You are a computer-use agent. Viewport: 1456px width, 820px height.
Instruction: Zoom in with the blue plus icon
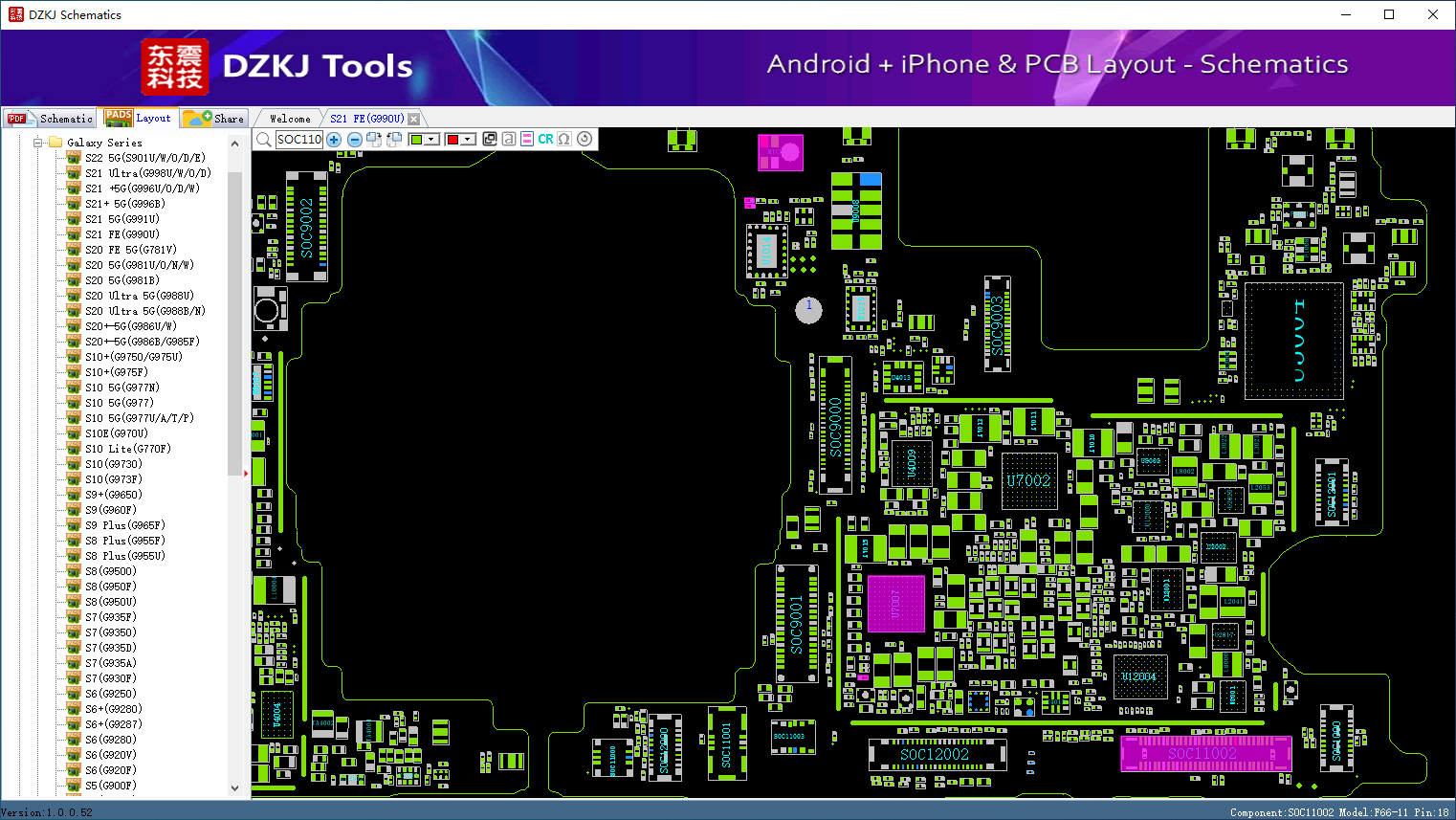click(334, 140)
